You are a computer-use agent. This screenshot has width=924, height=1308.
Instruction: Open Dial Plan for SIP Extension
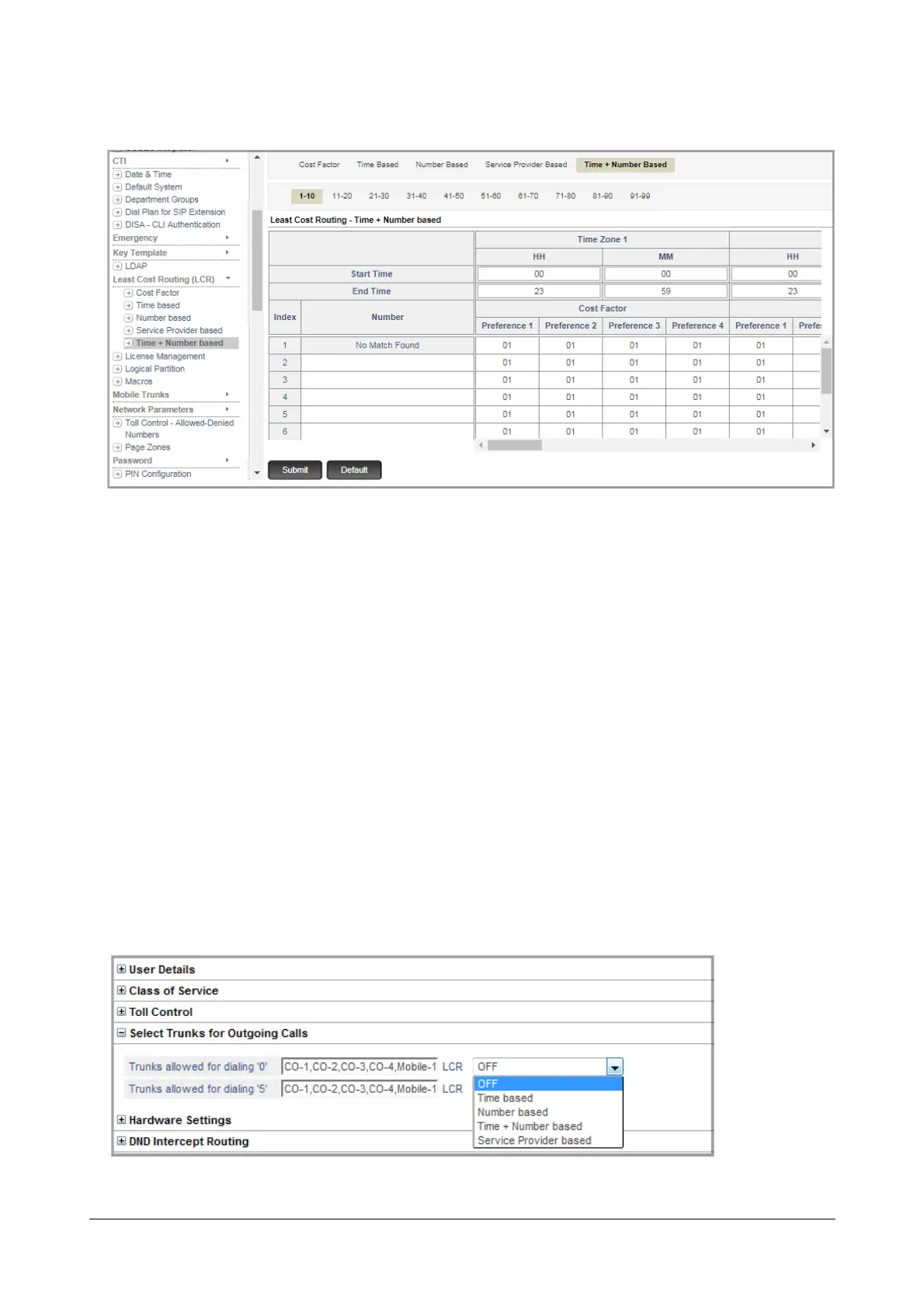(175, 212)
